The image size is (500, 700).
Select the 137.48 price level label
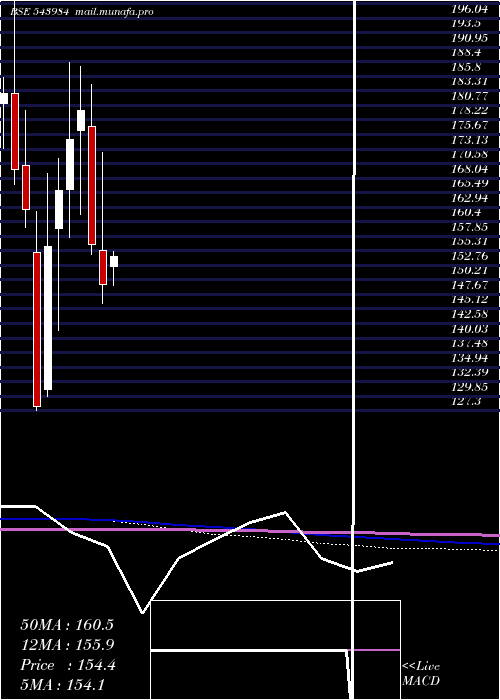[x=469, y=343]
